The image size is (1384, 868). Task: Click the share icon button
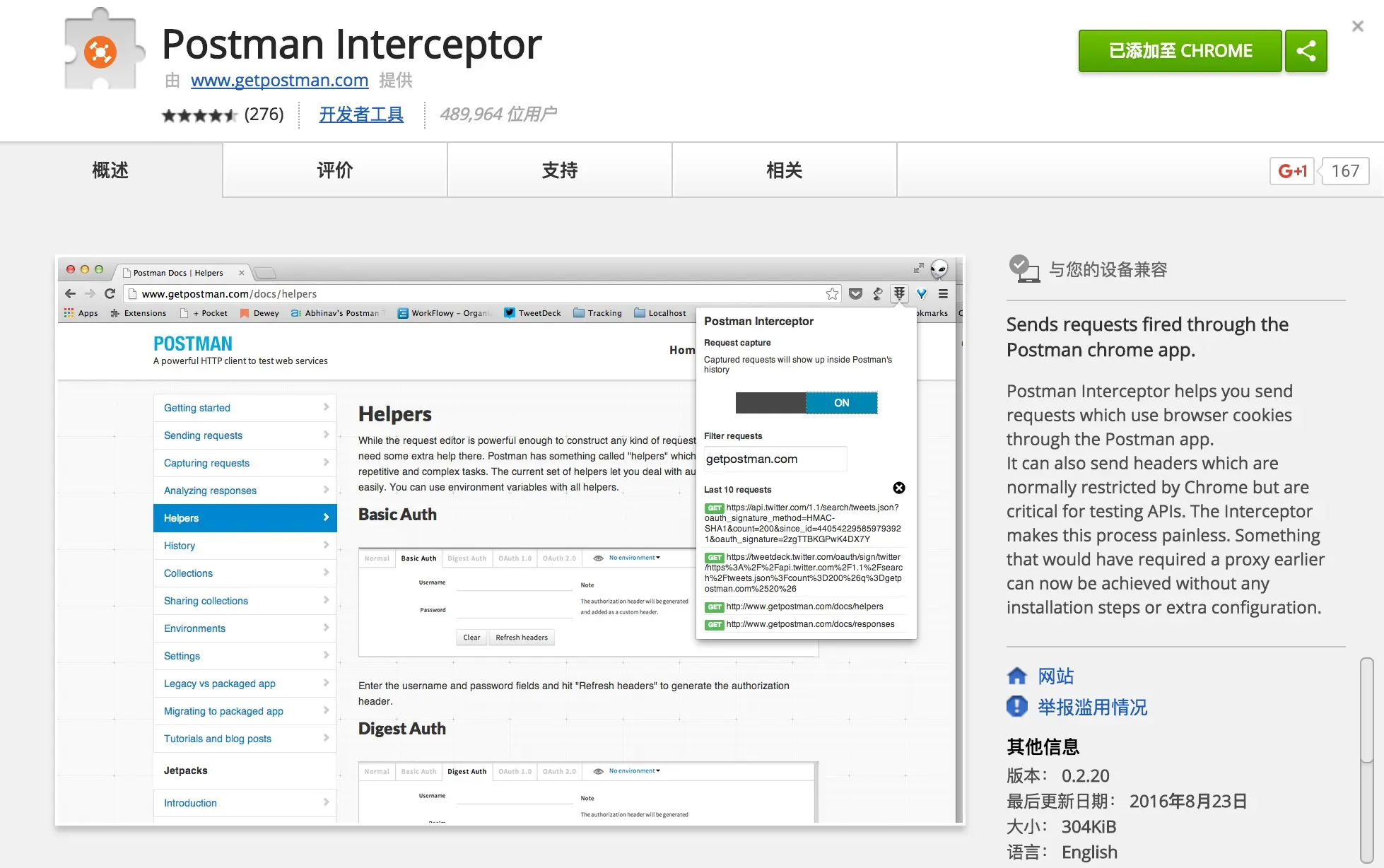pos(1306,51)
